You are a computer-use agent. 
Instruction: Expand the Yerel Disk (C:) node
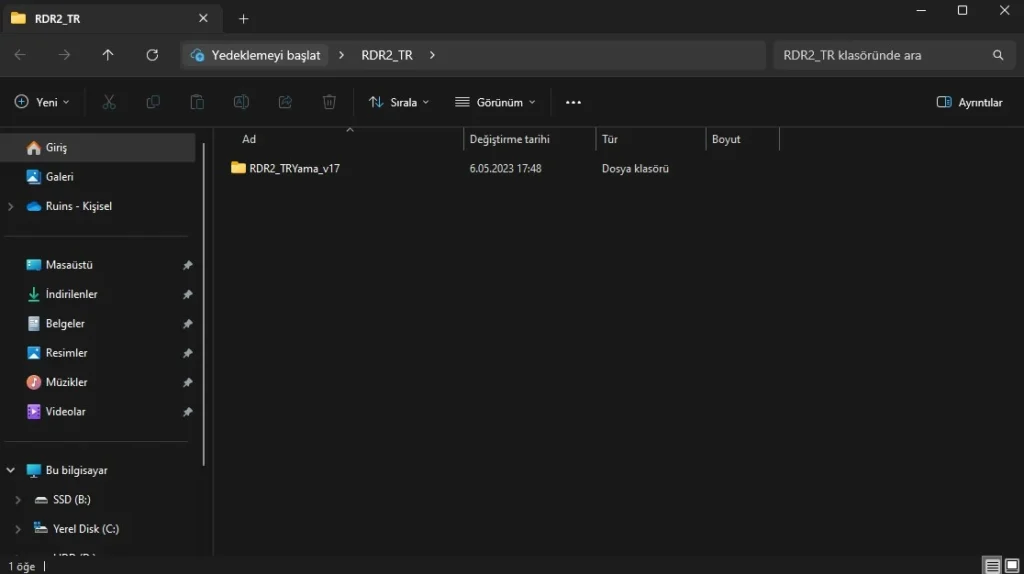(x=18, y=529)
